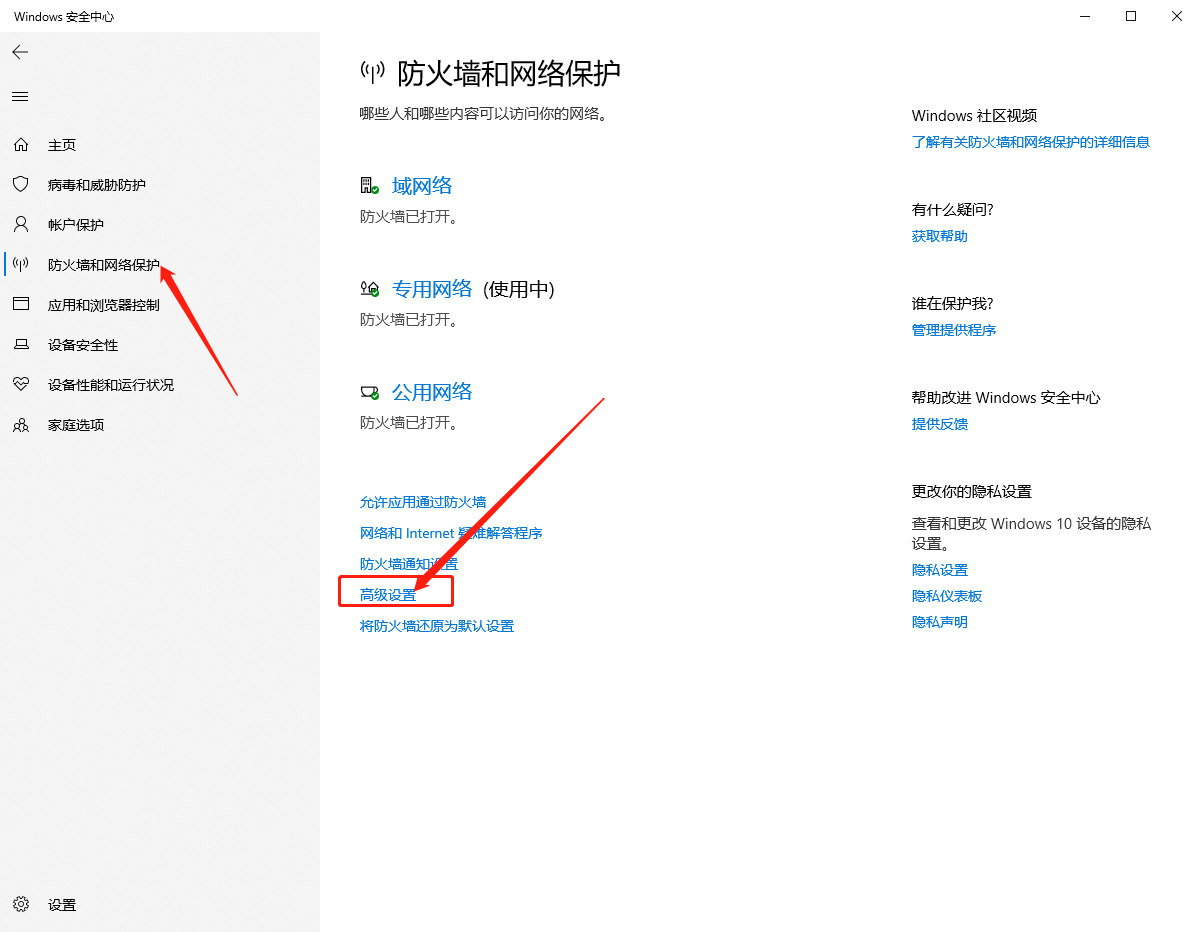Open 设备性能和运行状况 section
Image resolution: width=1200 pixels, height=932 pixels.
[111, 385]
